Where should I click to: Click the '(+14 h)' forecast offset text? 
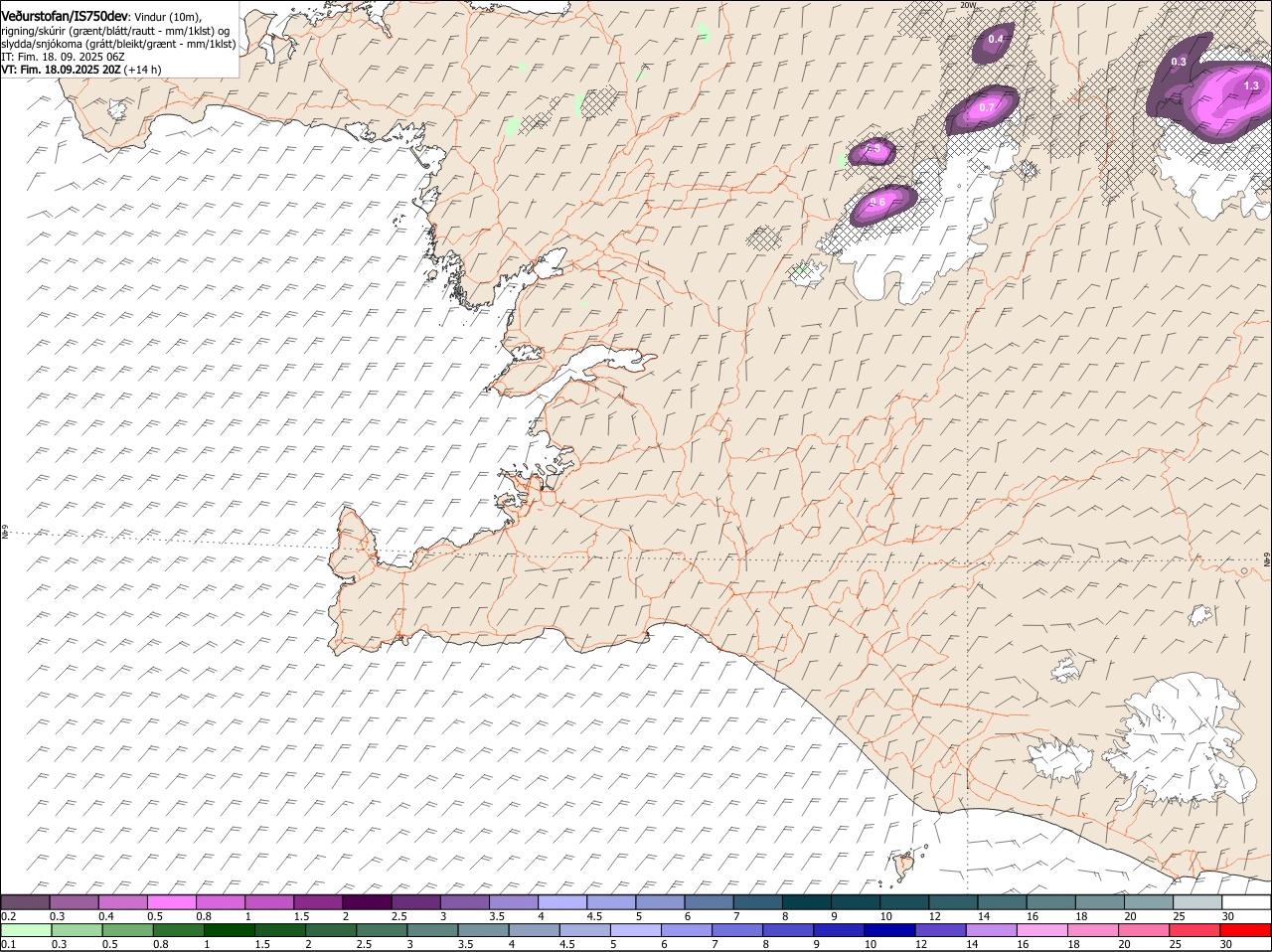143,70
